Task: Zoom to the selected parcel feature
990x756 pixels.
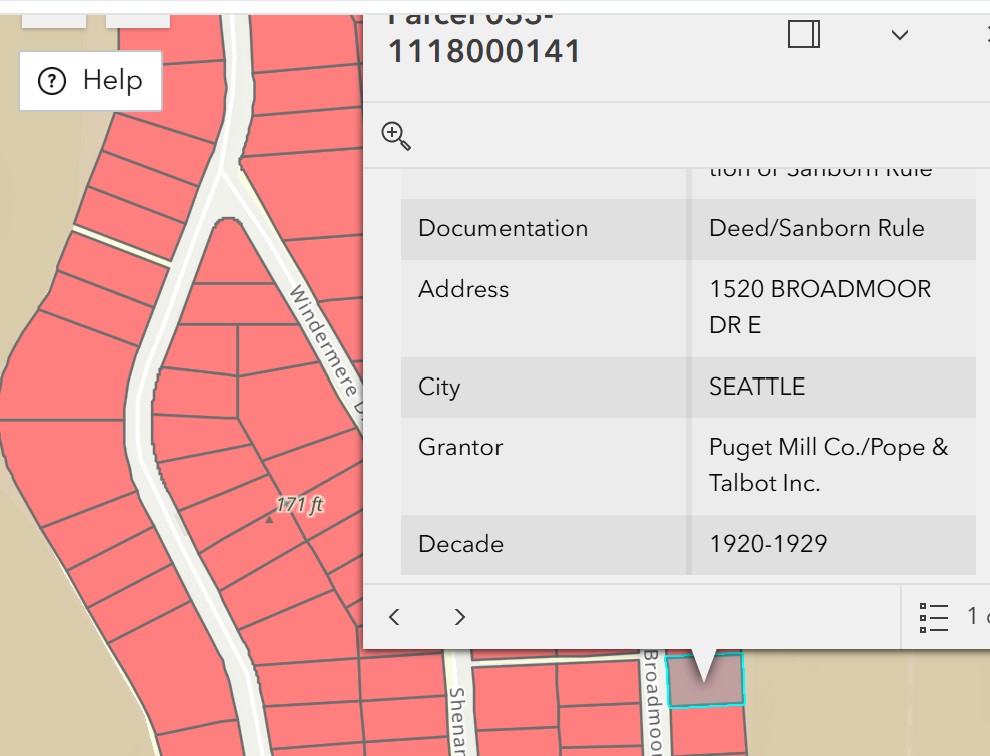Action: click(x=396, y=136)
